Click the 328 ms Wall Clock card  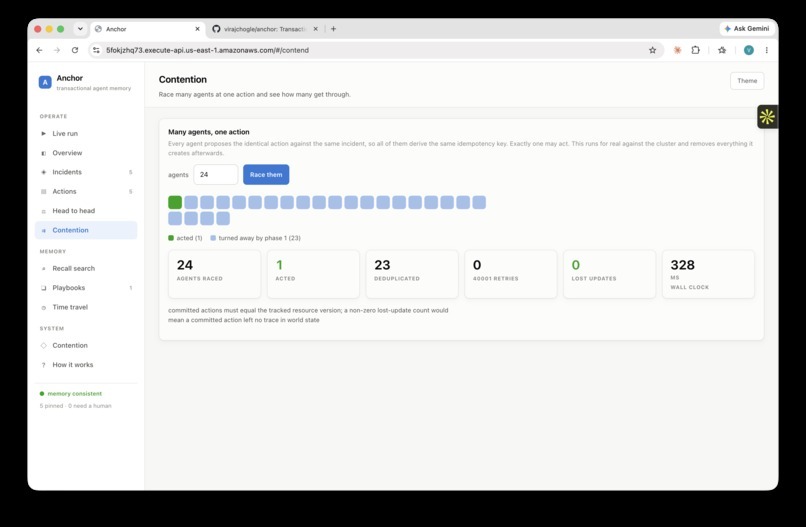[708, 274]
